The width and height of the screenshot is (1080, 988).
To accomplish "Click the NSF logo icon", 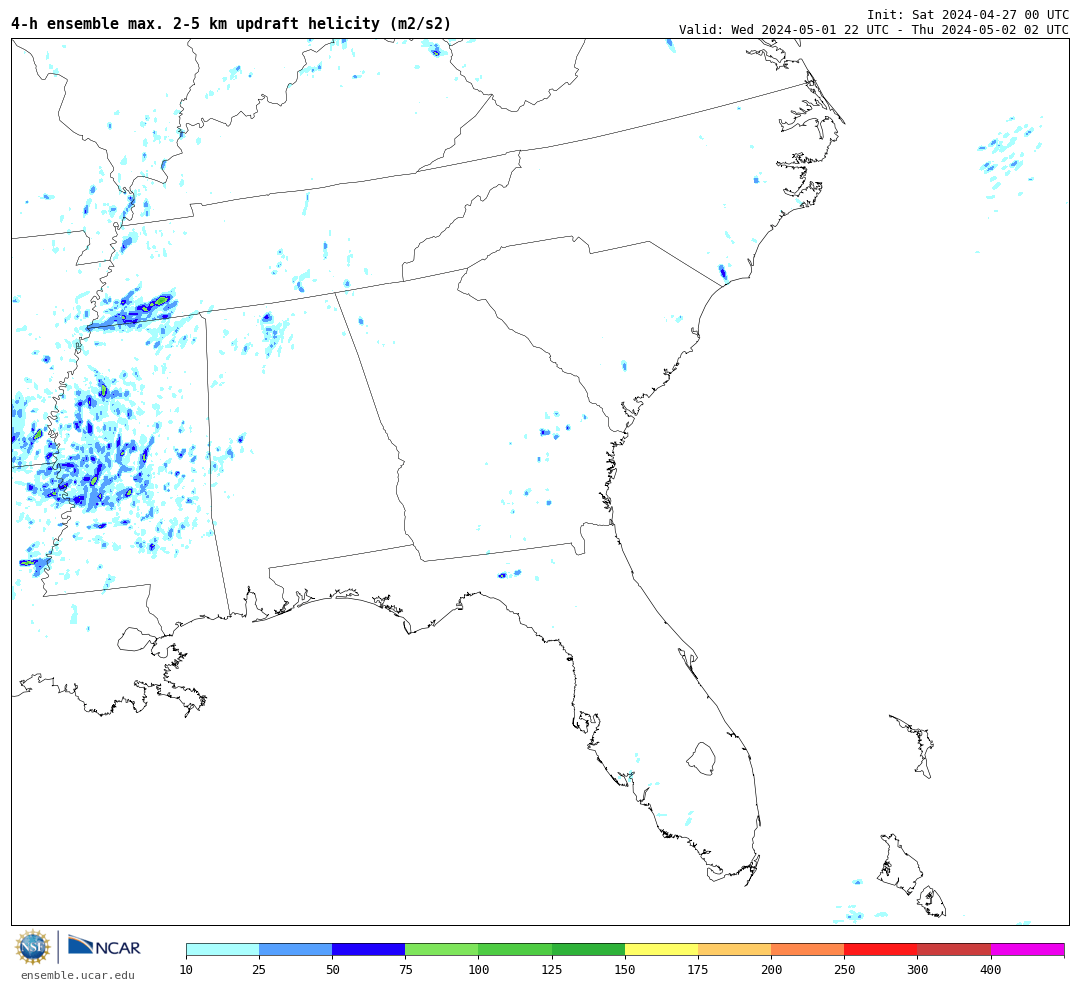I will [32, 947].
